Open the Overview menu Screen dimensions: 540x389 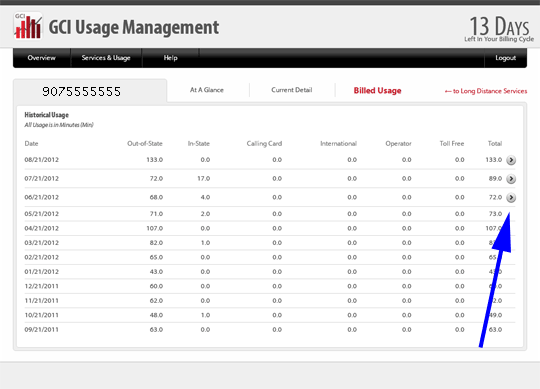[41, 58]
